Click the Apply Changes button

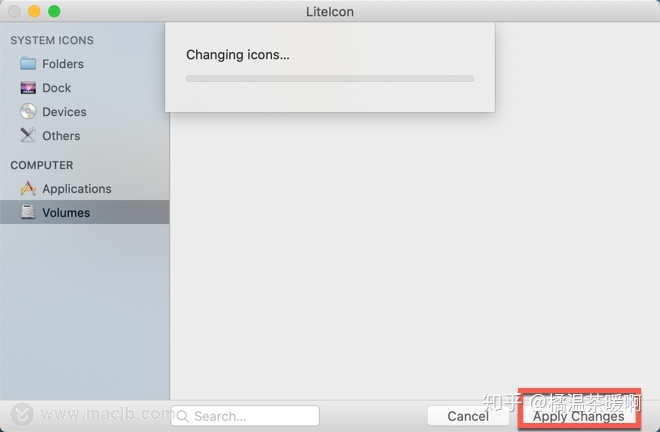(579, 416)
